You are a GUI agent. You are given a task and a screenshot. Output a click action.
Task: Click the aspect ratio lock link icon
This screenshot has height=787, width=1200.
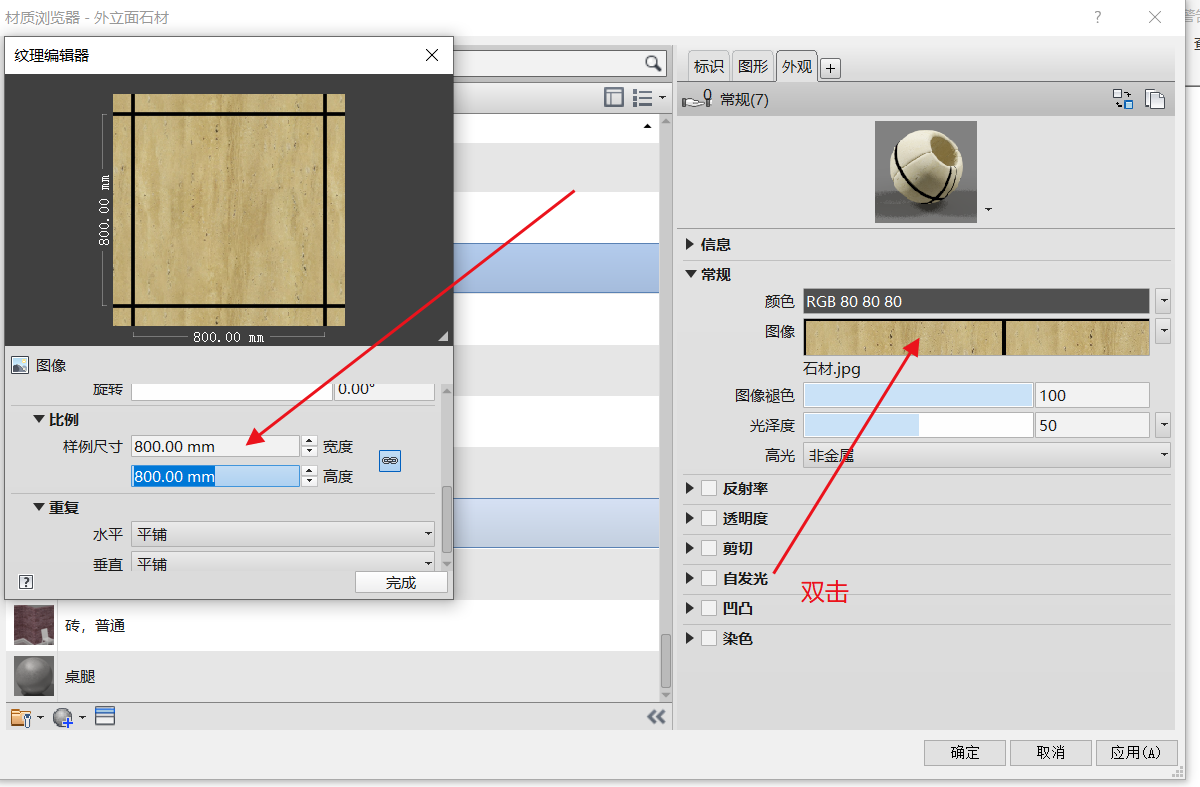(x=390, y=461)
